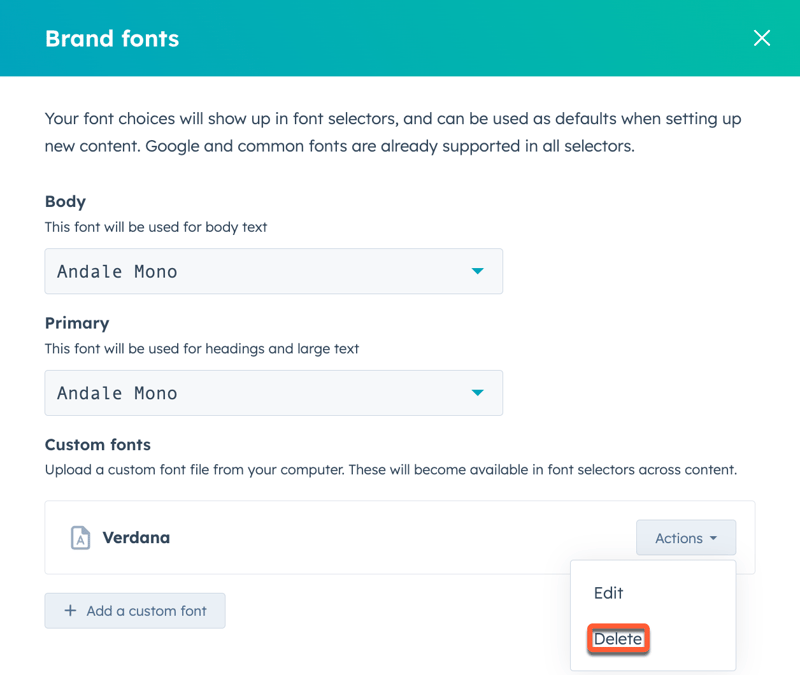Click the caret icon on the Primary font selector

click(x=478, y=393)
